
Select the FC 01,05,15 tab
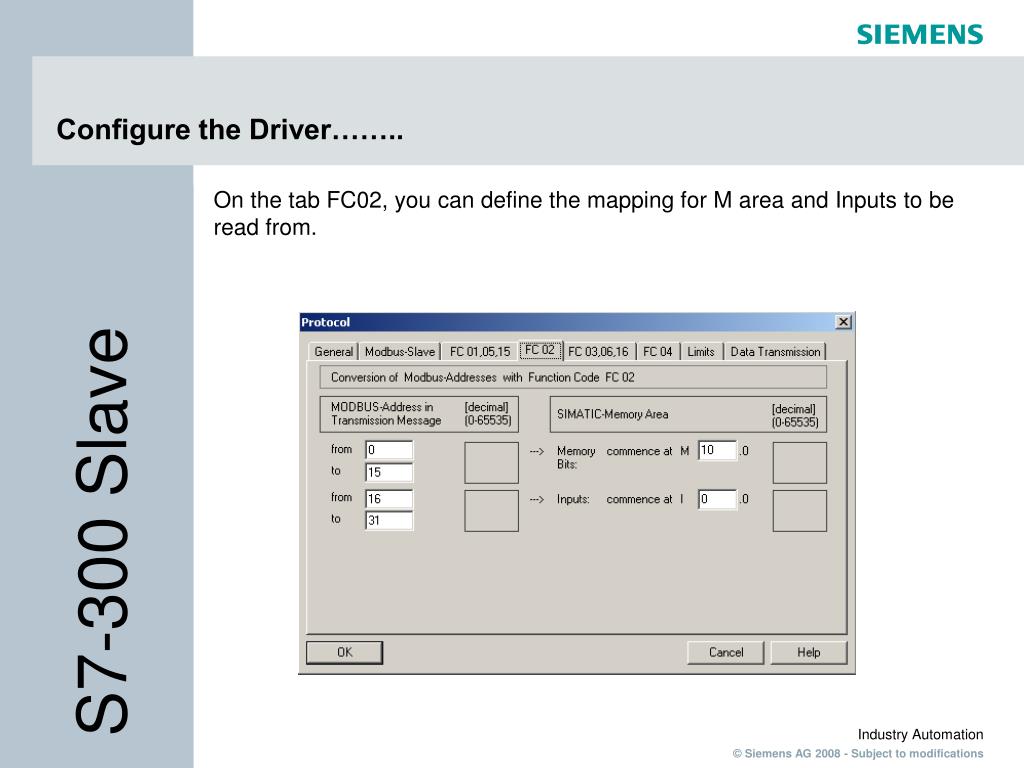(x=479, y=351)
